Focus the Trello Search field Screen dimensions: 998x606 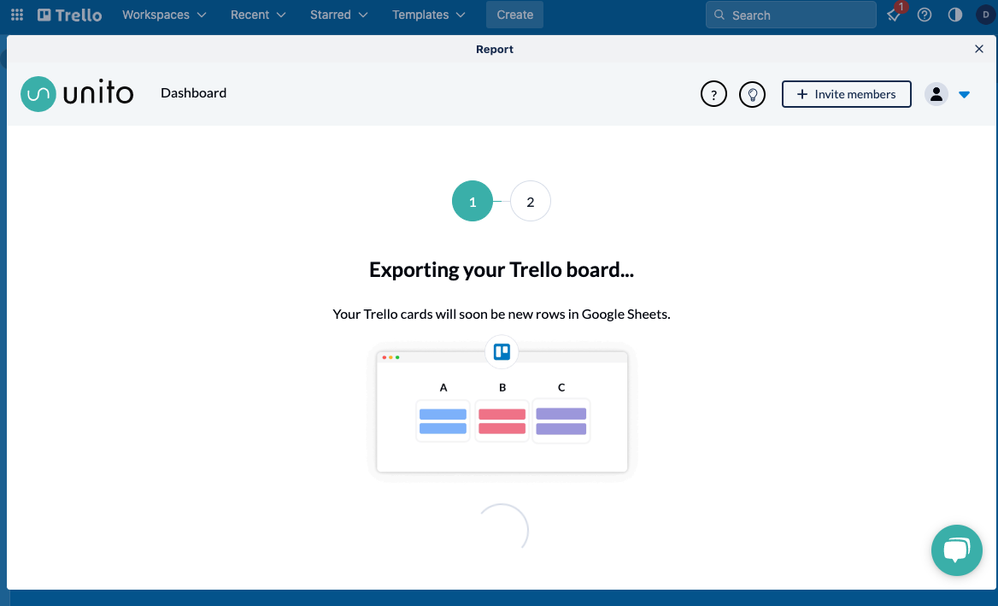pyautogui.click(x=791, y=15)
